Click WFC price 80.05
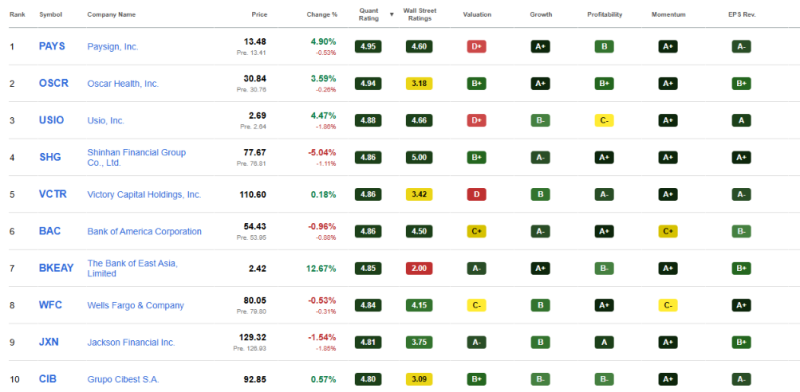The width and height of the screenshot is (800, 392). (255, 300)
